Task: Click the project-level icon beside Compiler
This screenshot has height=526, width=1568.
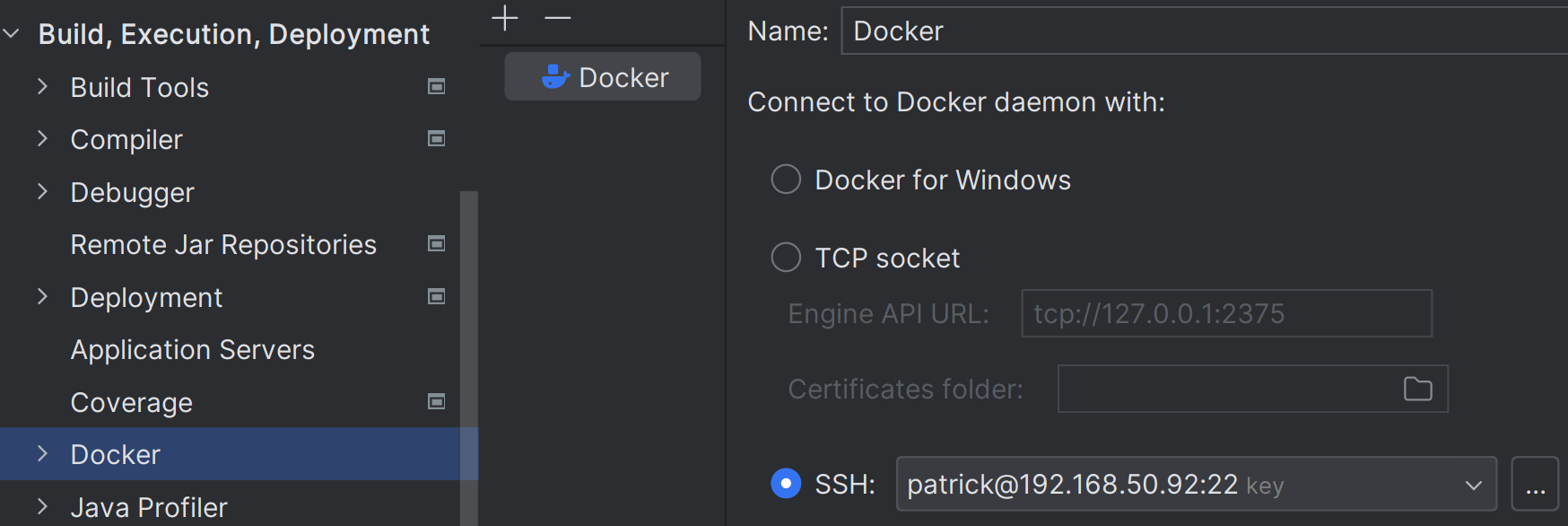Action: point(437,139)
